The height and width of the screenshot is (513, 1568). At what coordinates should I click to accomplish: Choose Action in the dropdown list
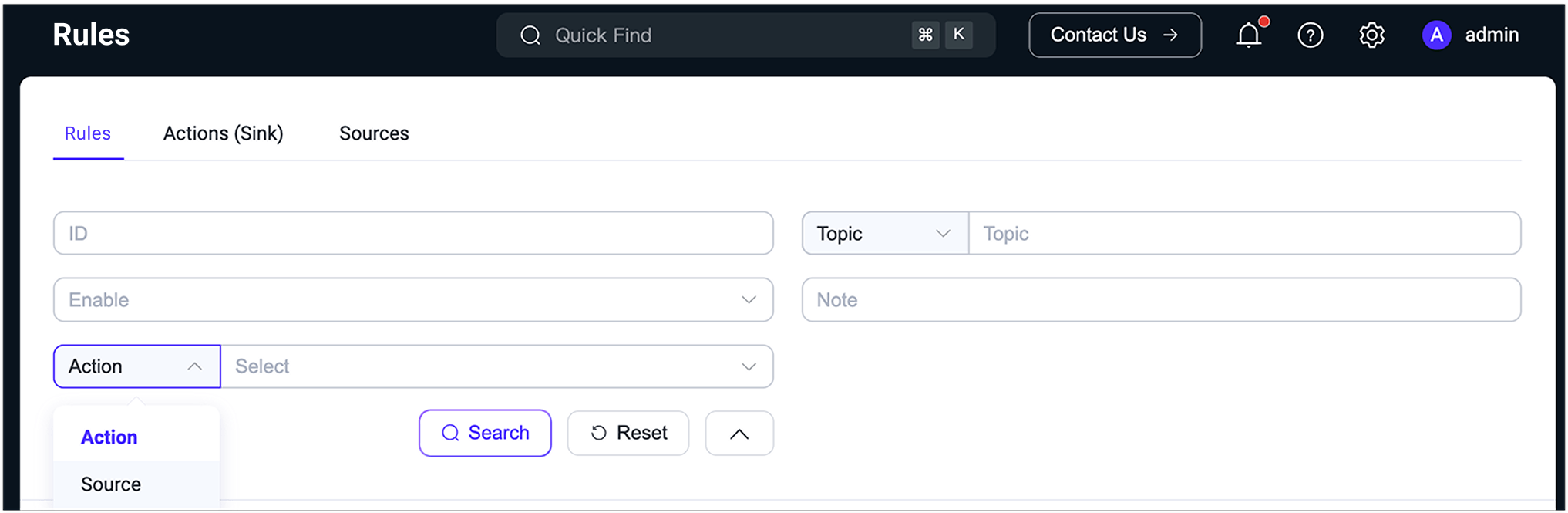click(109, 437)
